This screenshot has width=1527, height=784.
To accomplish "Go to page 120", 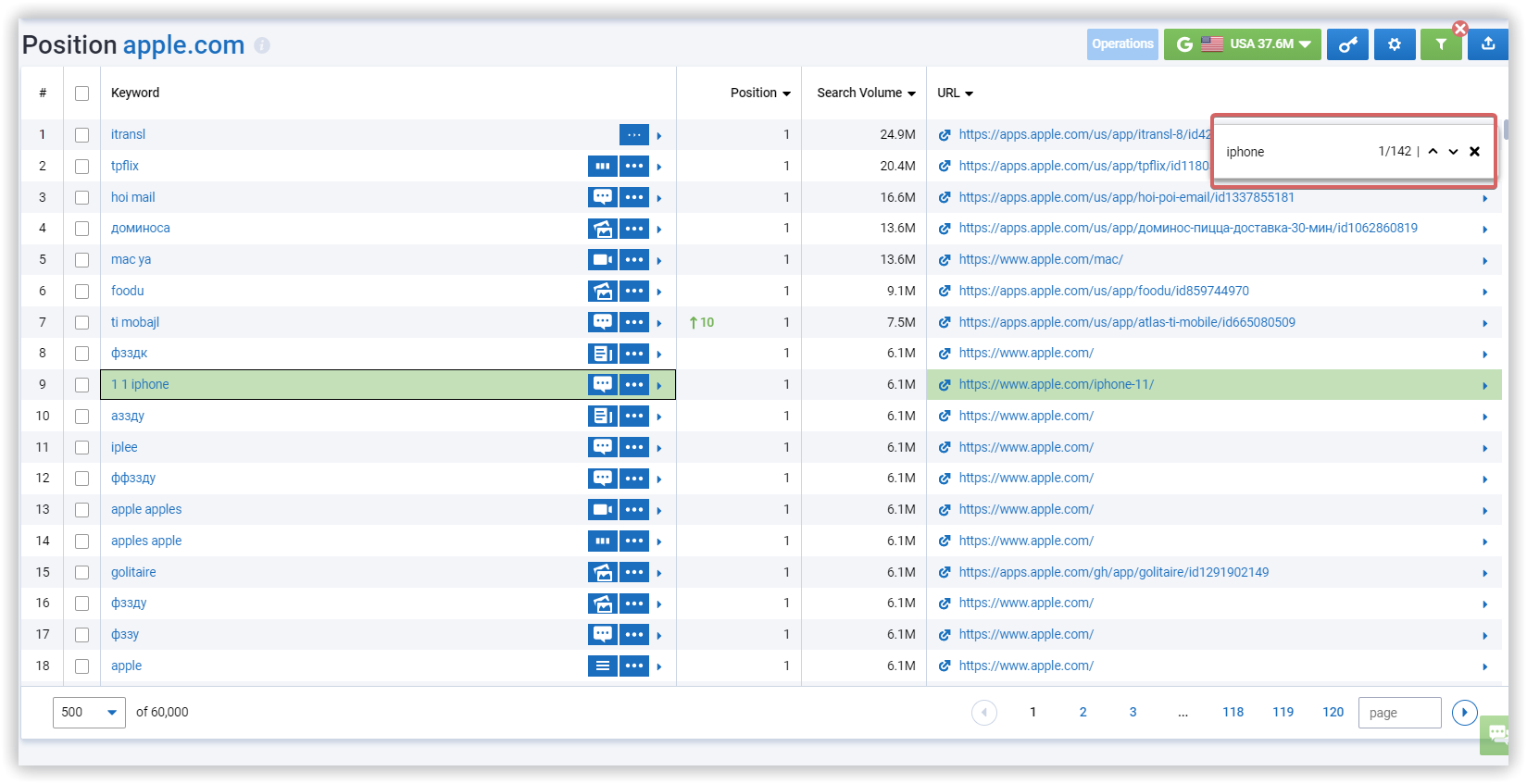I will click(x=1333, y=712).
